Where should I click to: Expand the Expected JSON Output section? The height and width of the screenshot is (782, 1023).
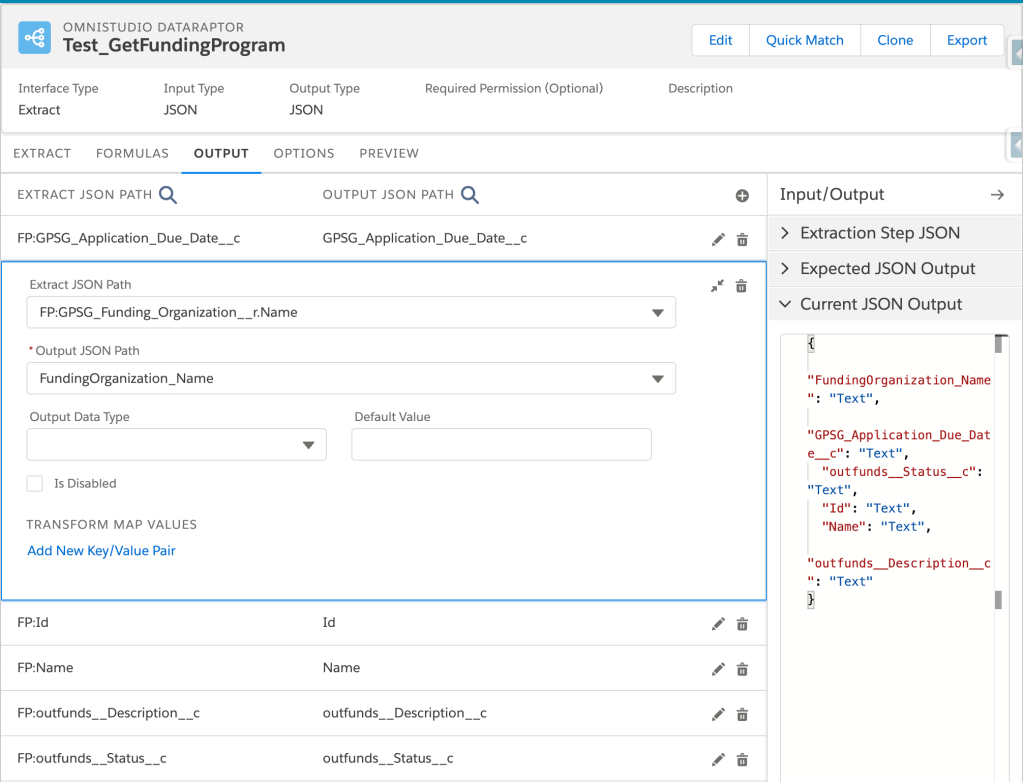(887, 269)
